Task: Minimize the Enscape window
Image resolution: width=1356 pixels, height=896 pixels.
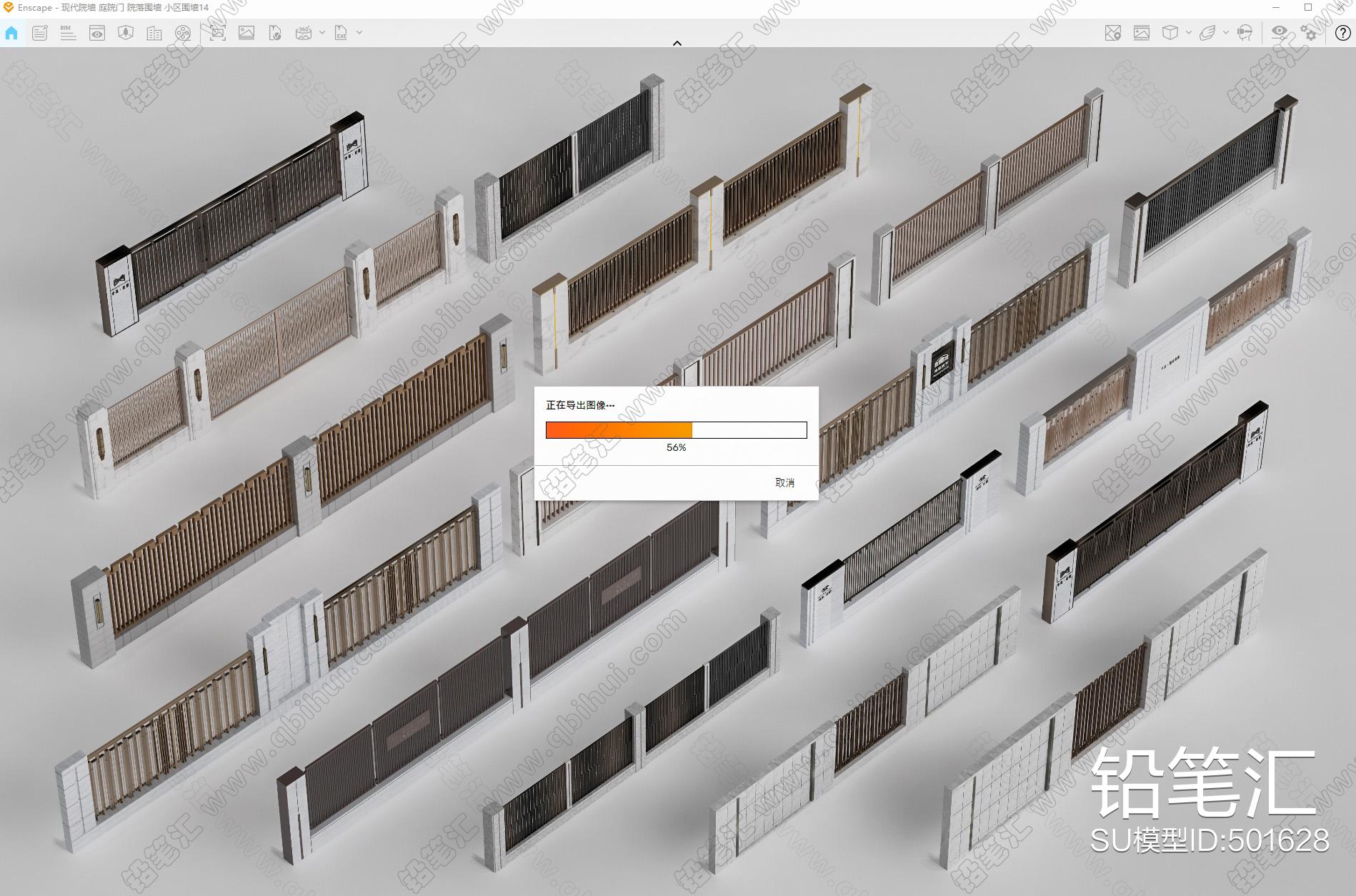Action: (1277, 7)
